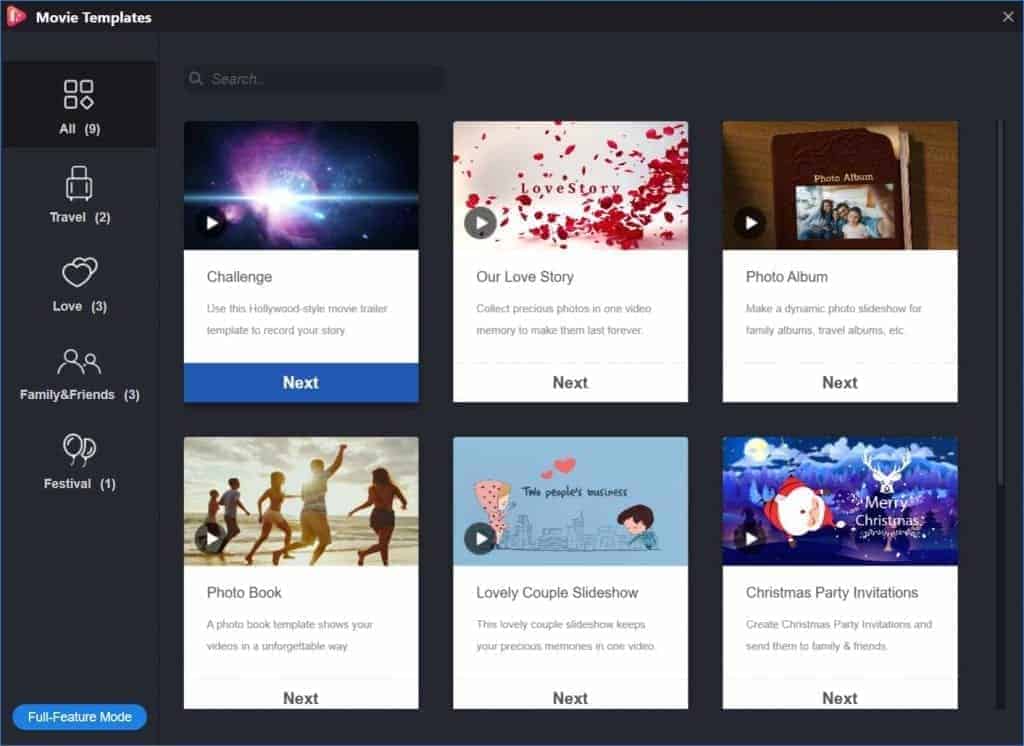This screenshot has width=1024, height=746.
Task: Switch to Full-Feature Mode
Action: point(79,717)
